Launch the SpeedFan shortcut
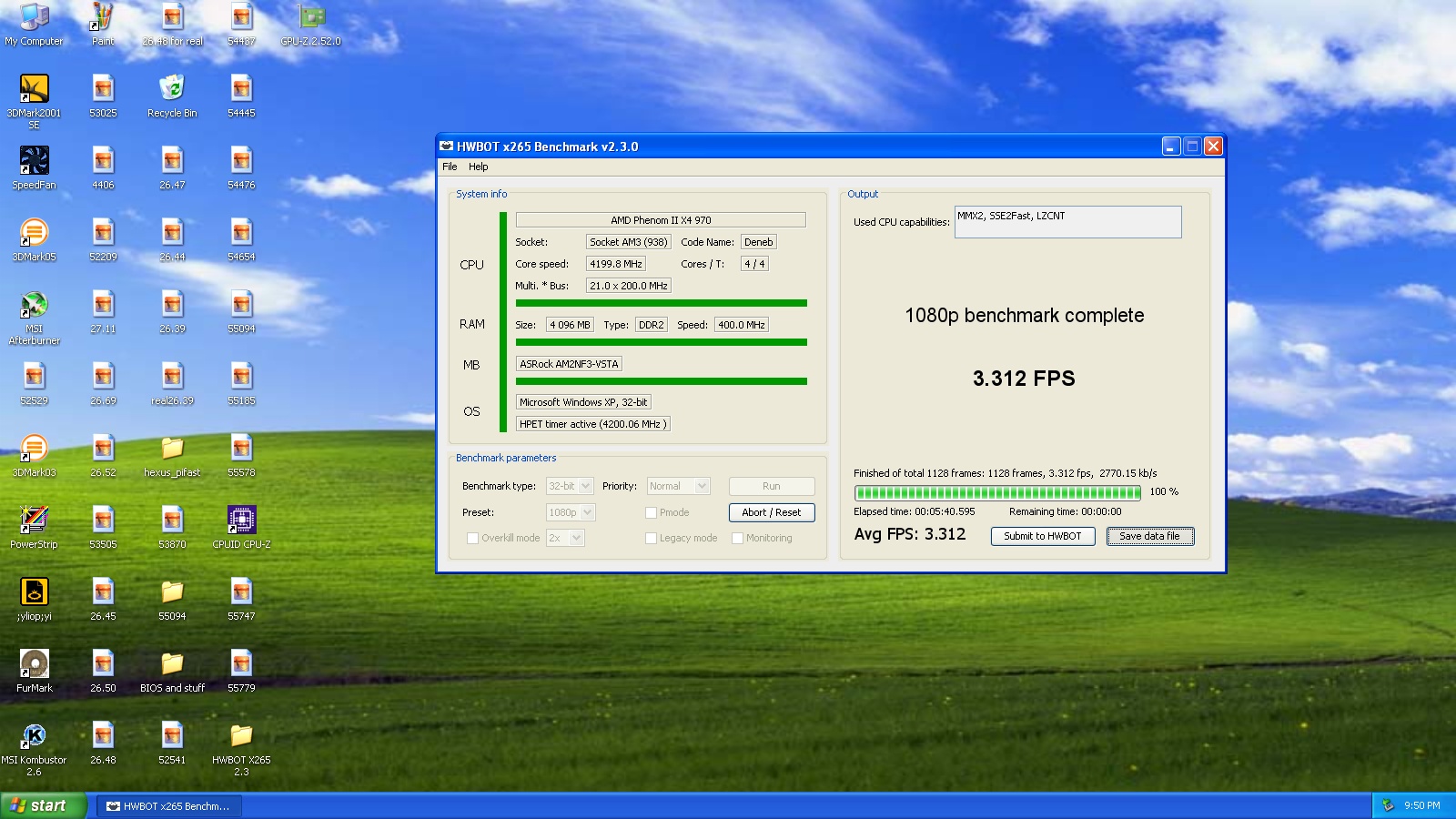1456x819 pixels. (34, 167)
